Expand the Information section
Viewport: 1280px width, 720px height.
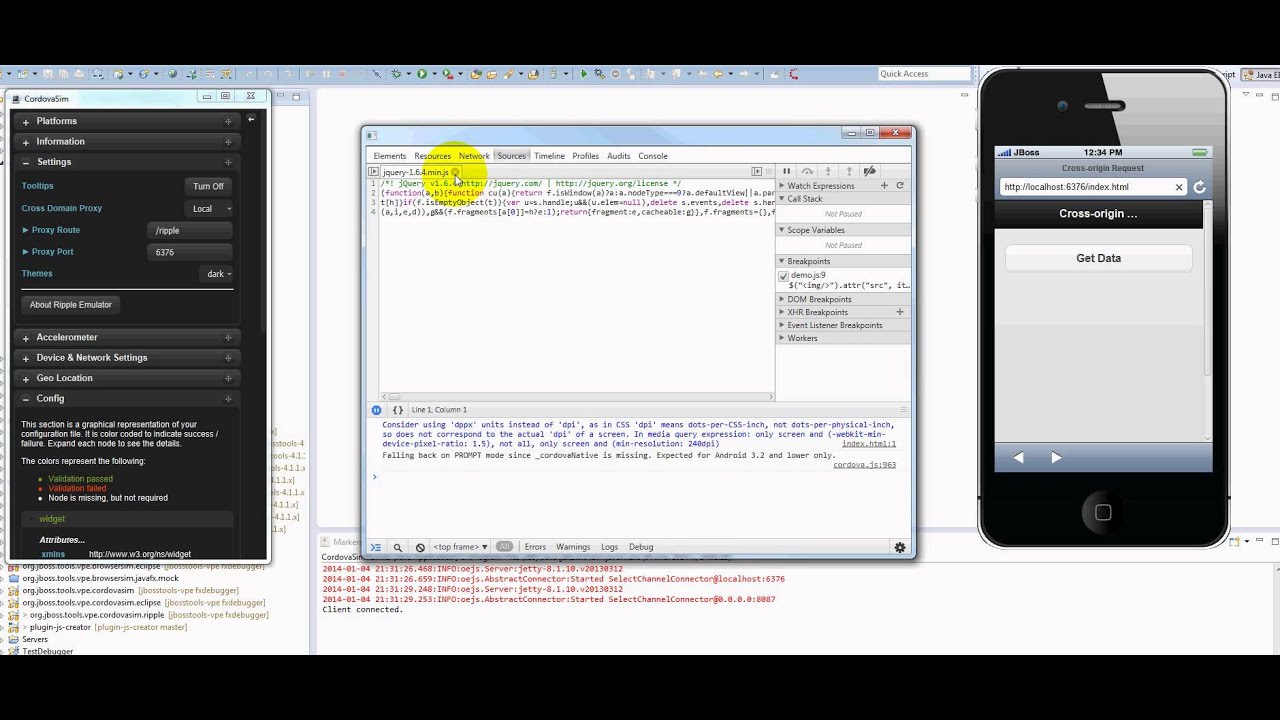point(127,142)
